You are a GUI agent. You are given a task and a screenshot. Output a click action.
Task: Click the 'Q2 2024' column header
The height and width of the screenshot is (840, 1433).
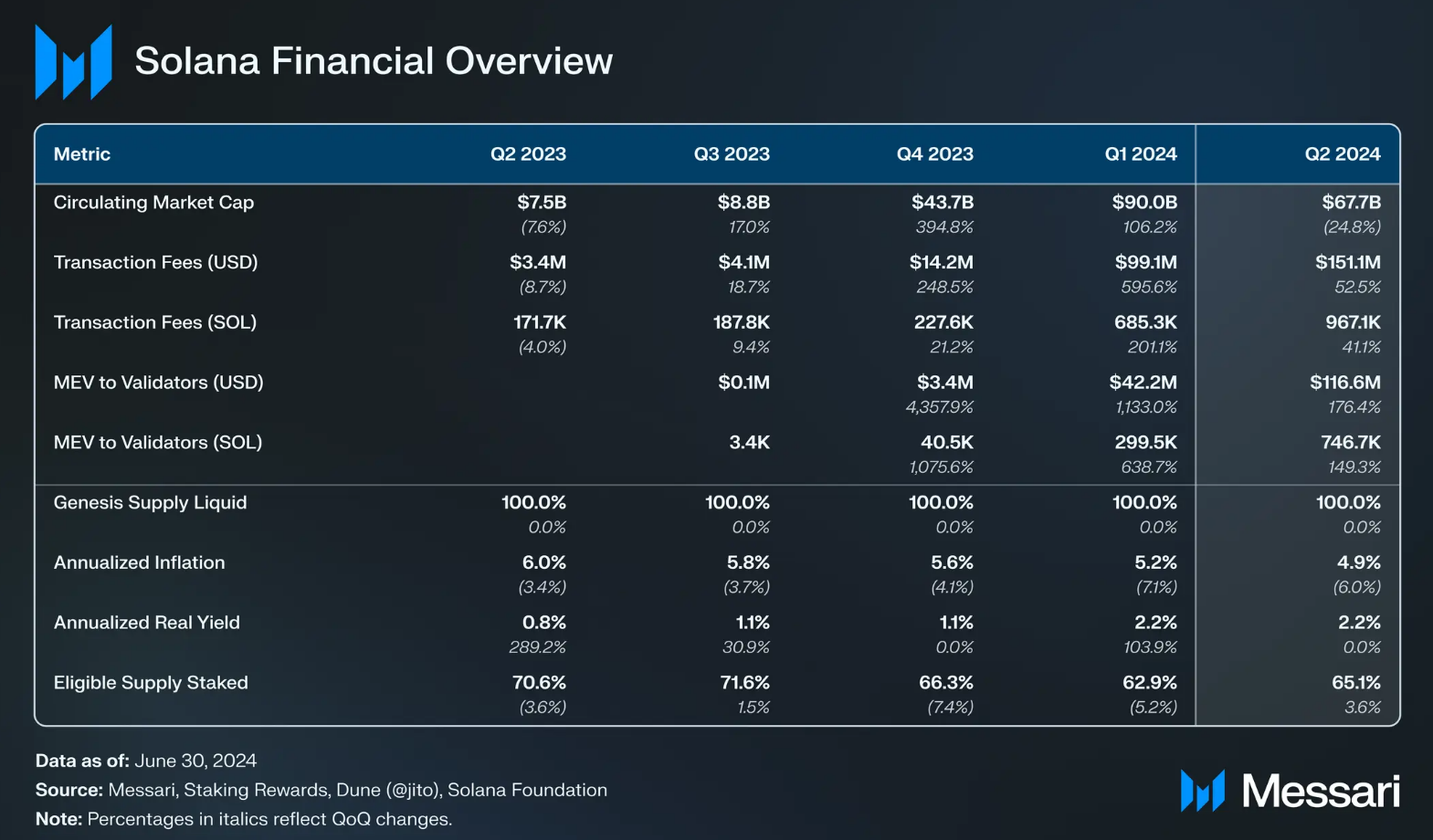1343,154
